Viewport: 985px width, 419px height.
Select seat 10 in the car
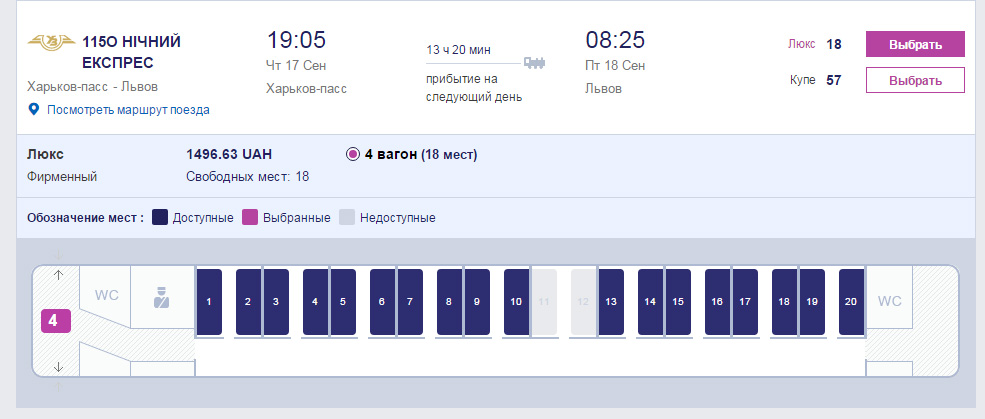(x=516, y=302)
